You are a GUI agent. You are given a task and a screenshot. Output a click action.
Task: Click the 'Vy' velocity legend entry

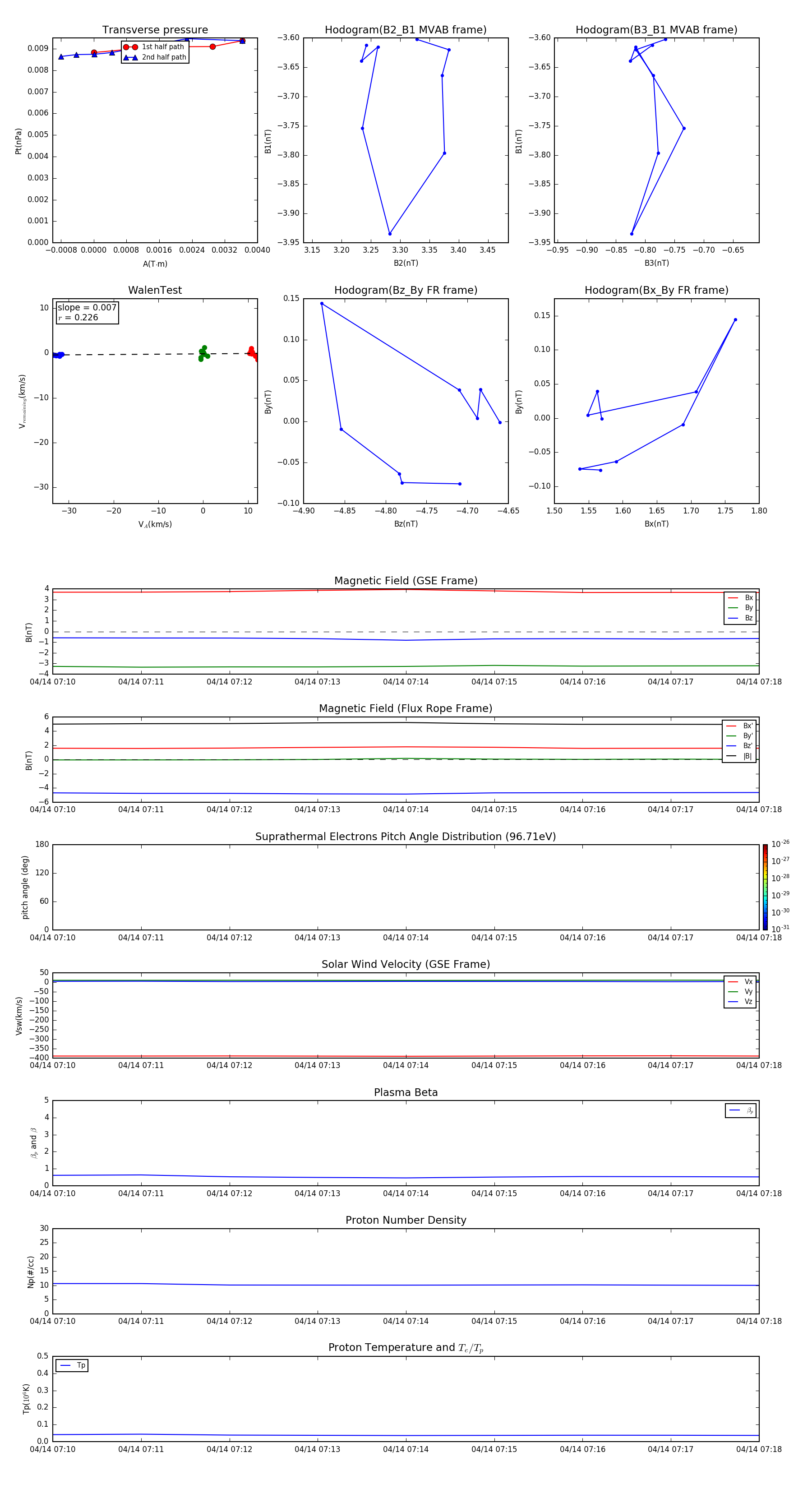tap(740, 992)
